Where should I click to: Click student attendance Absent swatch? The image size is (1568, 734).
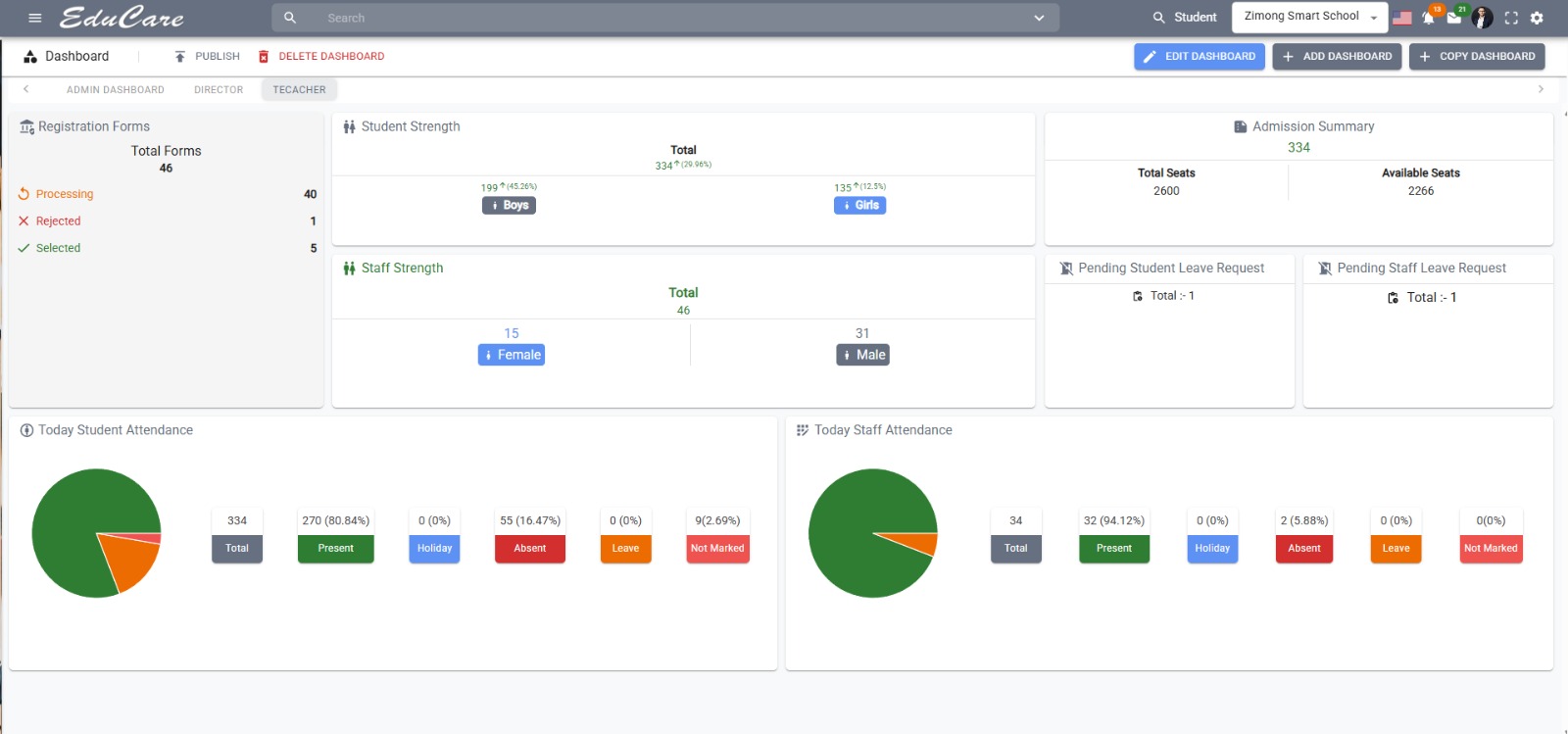(530, 549)
